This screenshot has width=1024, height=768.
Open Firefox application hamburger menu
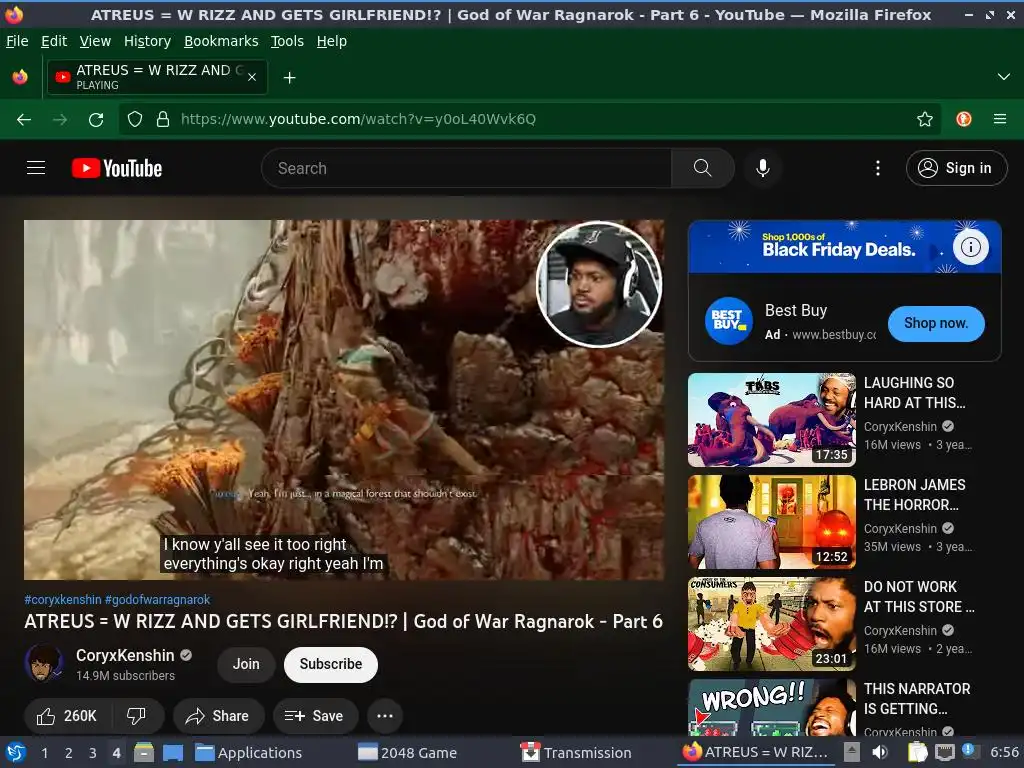(x=1000, y=119)
